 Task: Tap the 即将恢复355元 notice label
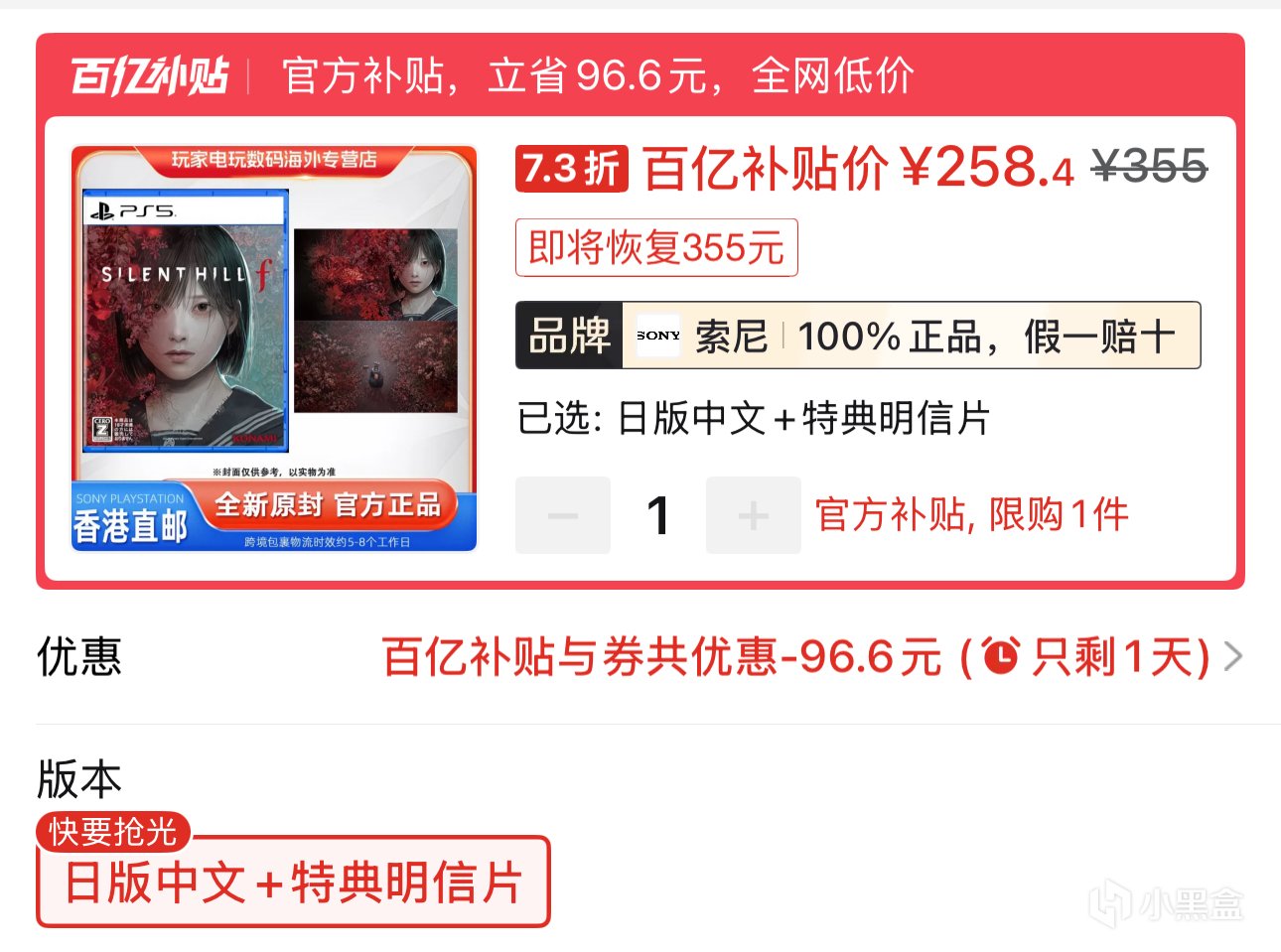pyautogui.click(x=656, y=247)
